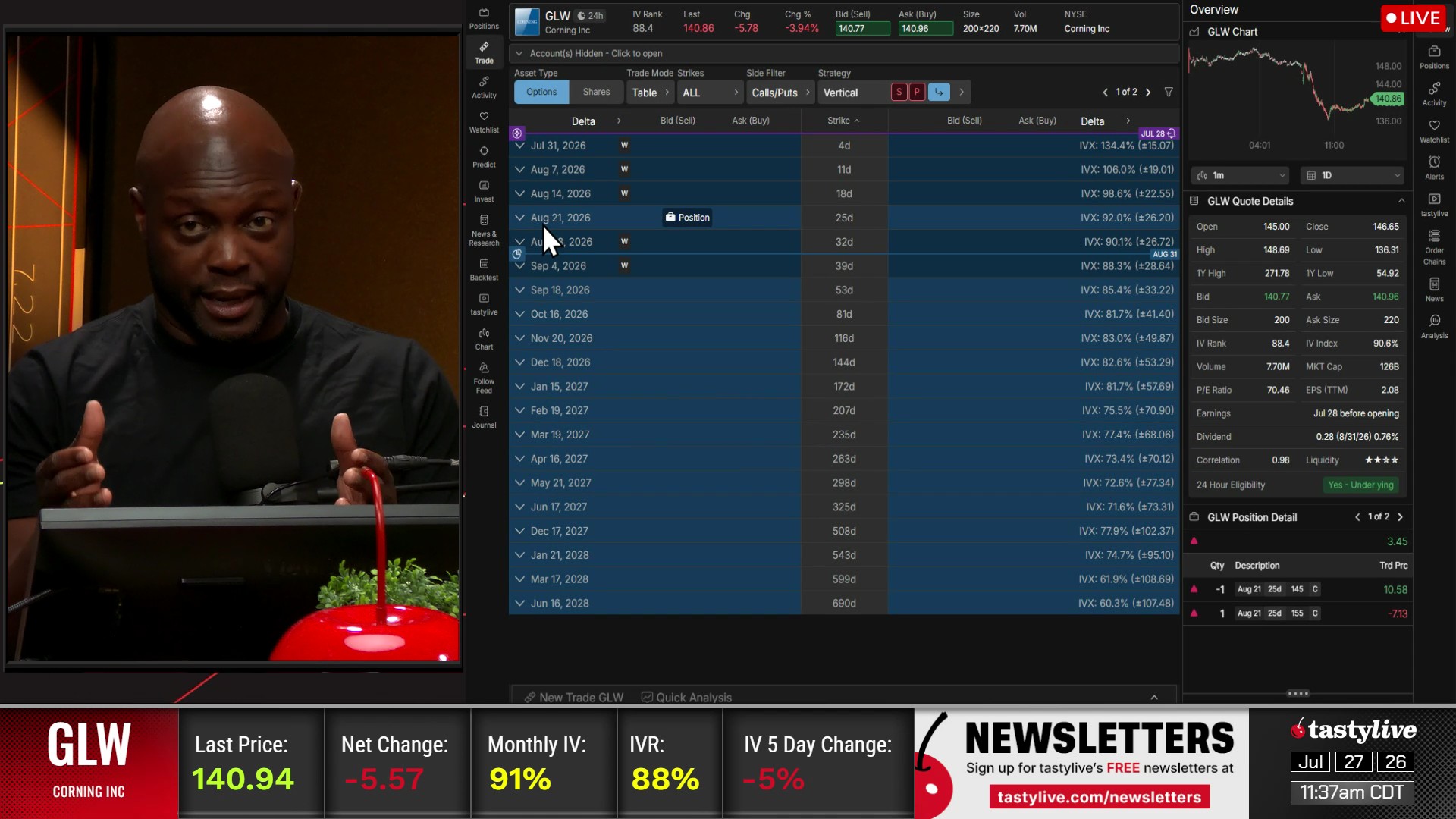Click the GLW Corning logo icon

(x=527, y=22)
